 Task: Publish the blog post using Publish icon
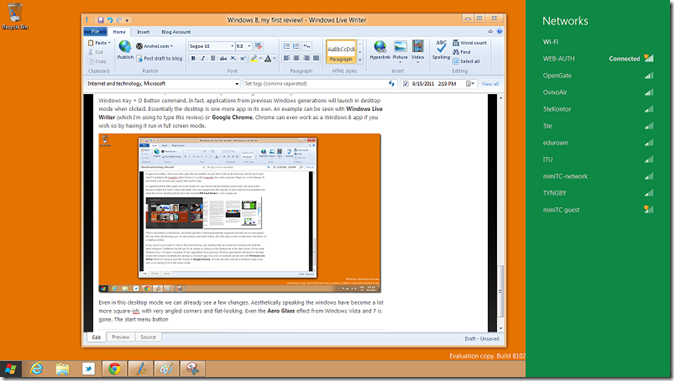(125, 50)
